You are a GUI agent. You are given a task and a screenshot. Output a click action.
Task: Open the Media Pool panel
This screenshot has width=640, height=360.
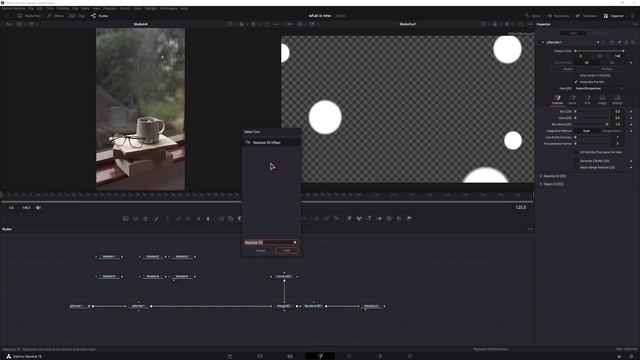coord(29,16)
